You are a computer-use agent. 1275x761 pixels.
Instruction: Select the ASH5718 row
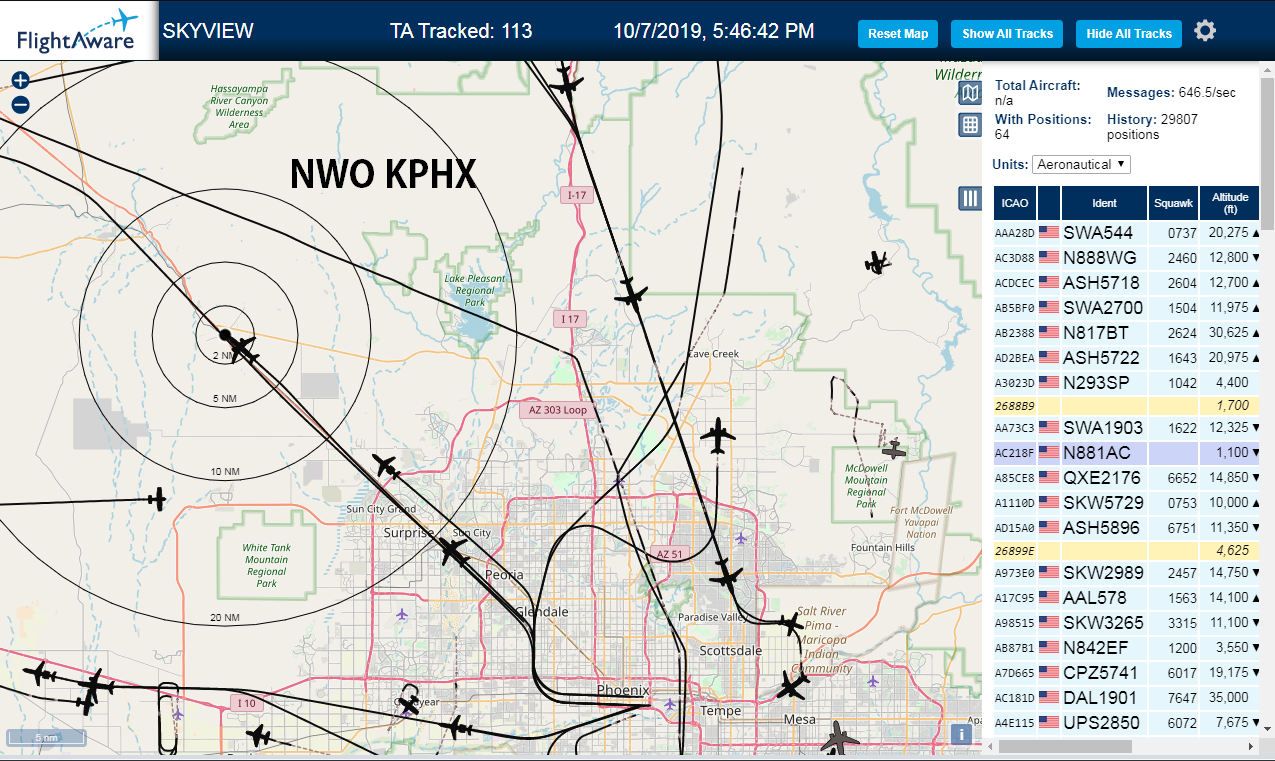[x=1127, y=282]
